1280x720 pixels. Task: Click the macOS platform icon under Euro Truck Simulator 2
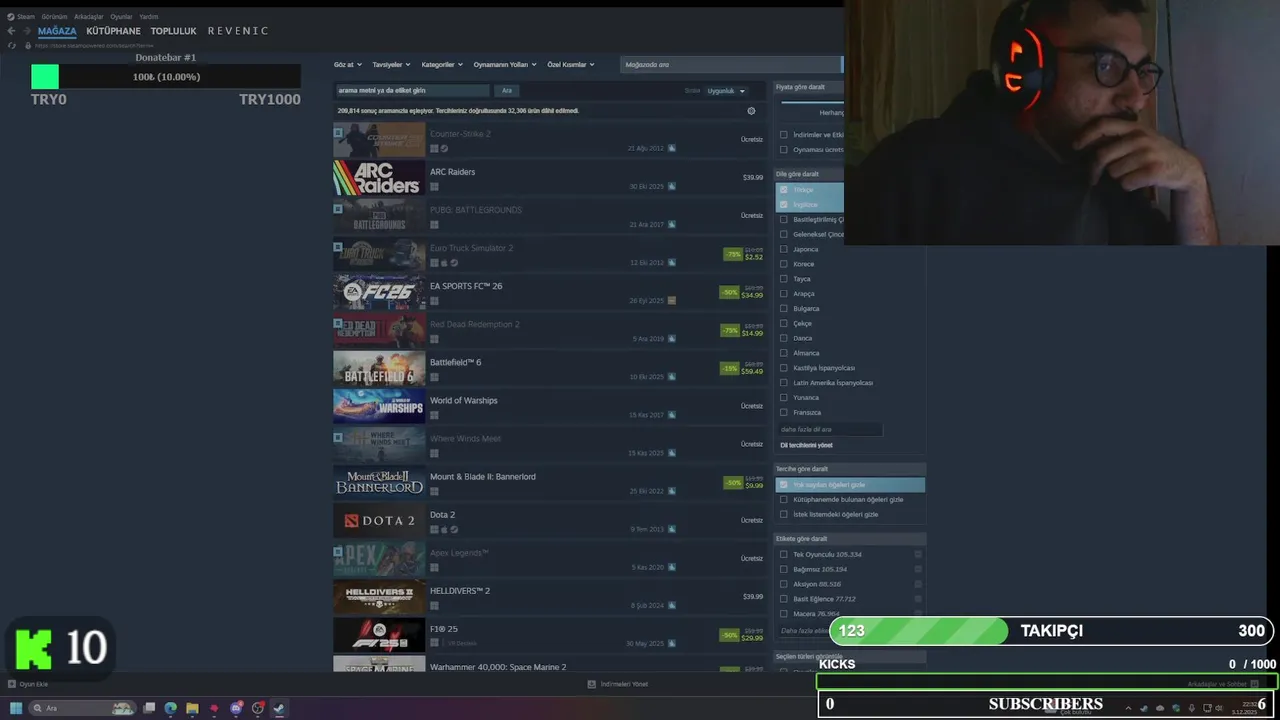point(444,263)
